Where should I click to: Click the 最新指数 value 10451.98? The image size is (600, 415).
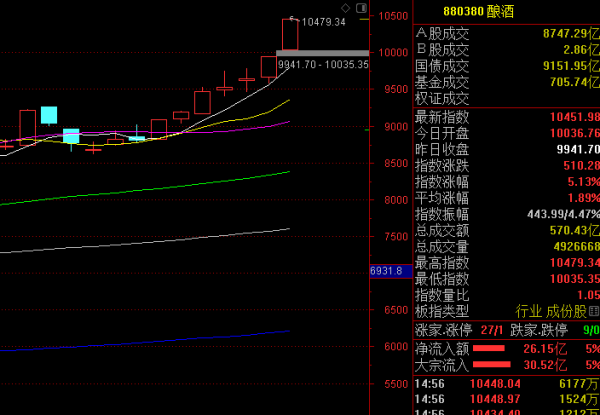[573, 116]
